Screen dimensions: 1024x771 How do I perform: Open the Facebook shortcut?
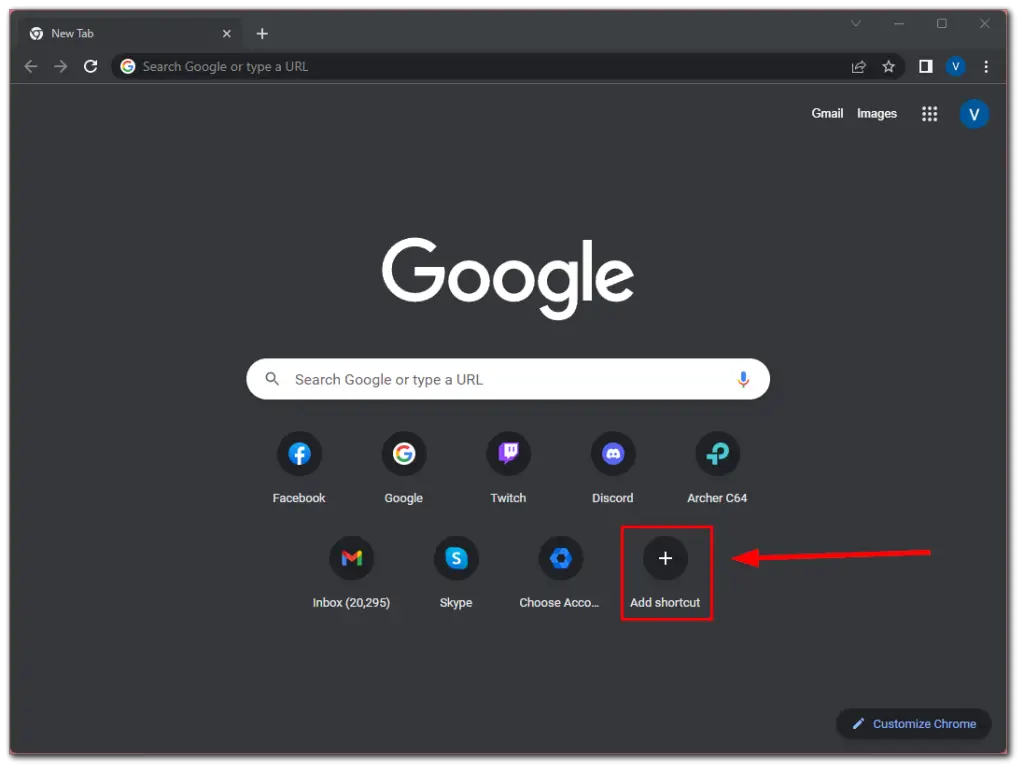299,453
